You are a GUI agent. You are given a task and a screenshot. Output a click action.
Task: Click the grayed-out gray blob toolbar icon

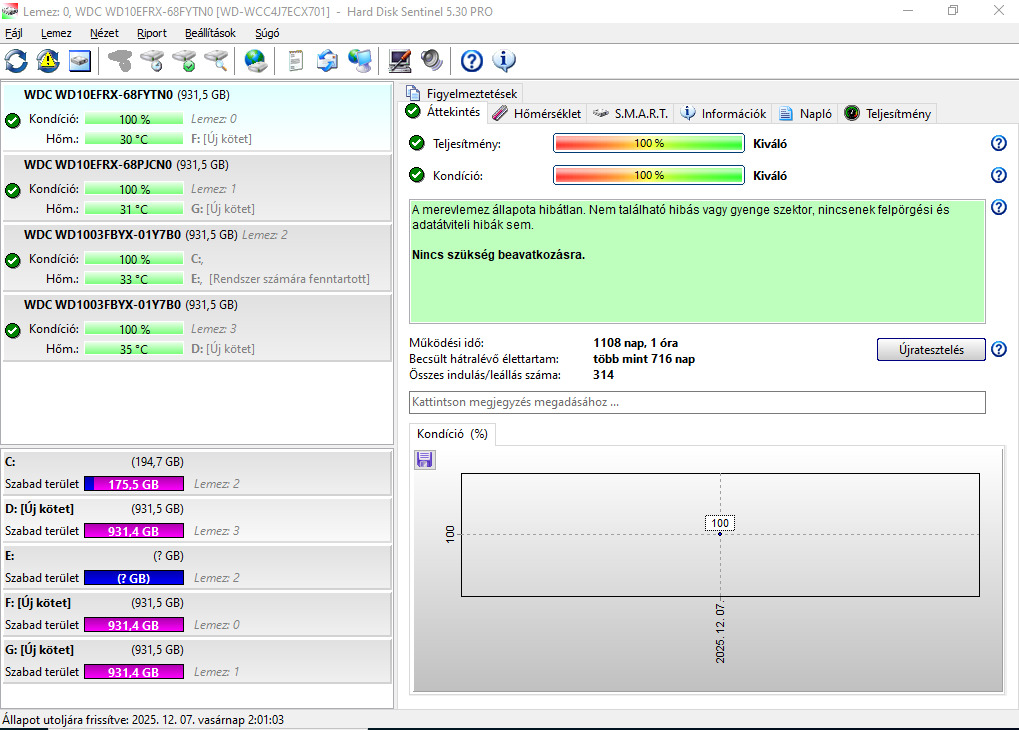tap(120, 61)
